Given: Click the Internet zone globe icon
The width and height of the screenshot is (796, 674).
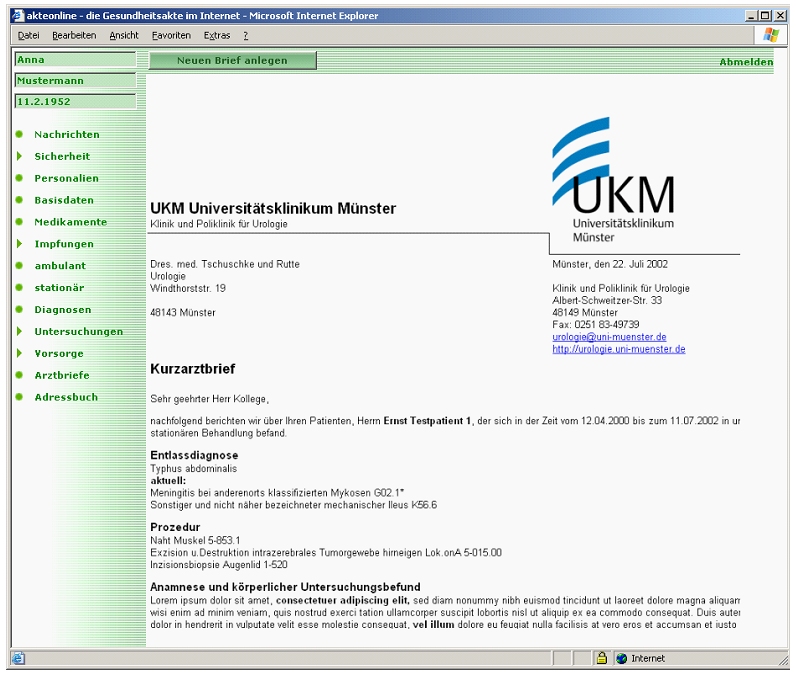Looking at the screenshot, I should pyautogui.click(x=621, y=658).
